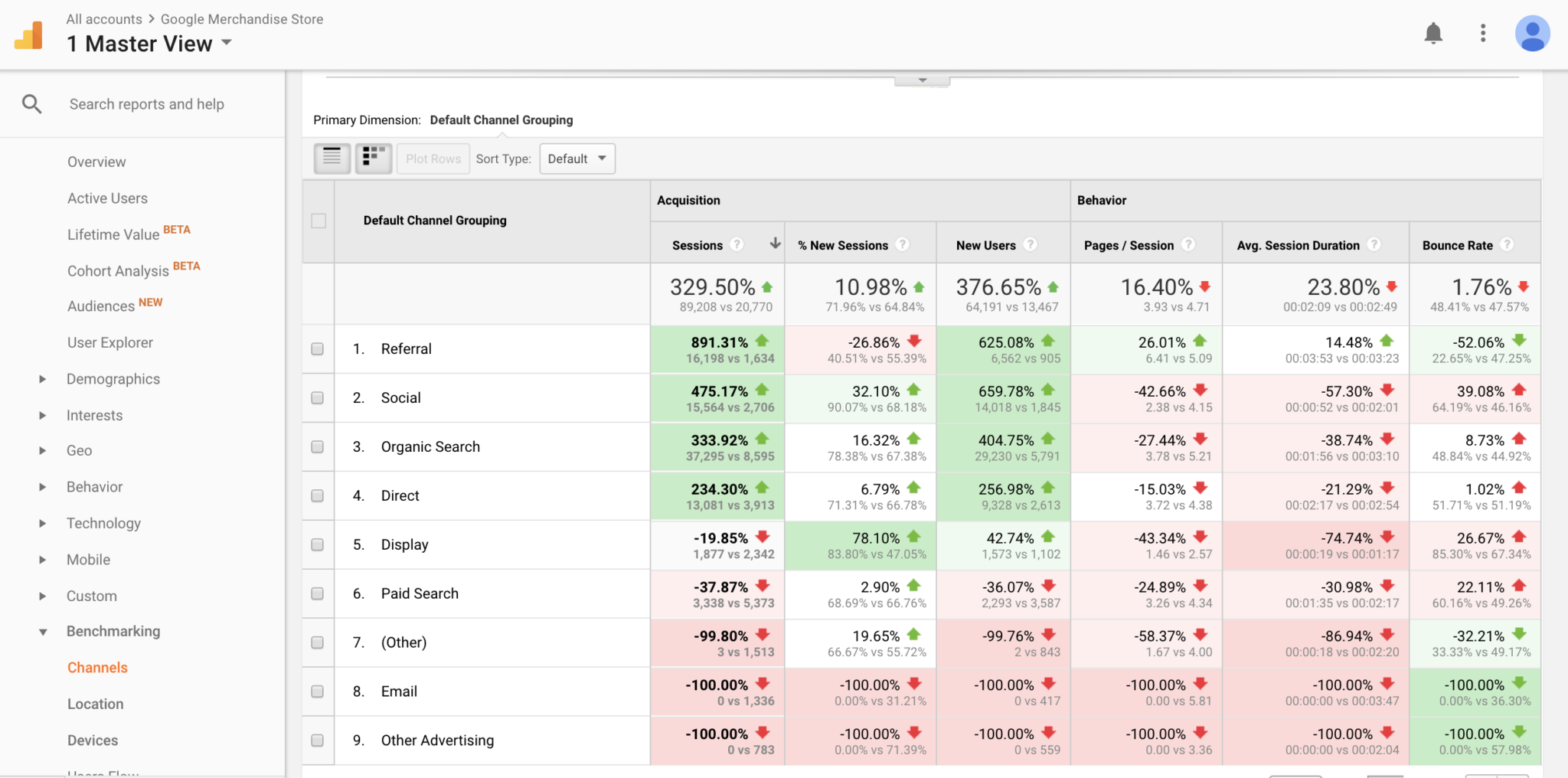Click the Google Merchandise Store breadcrumb
This screenshot has width=1568, height=778.
(242, 19)
